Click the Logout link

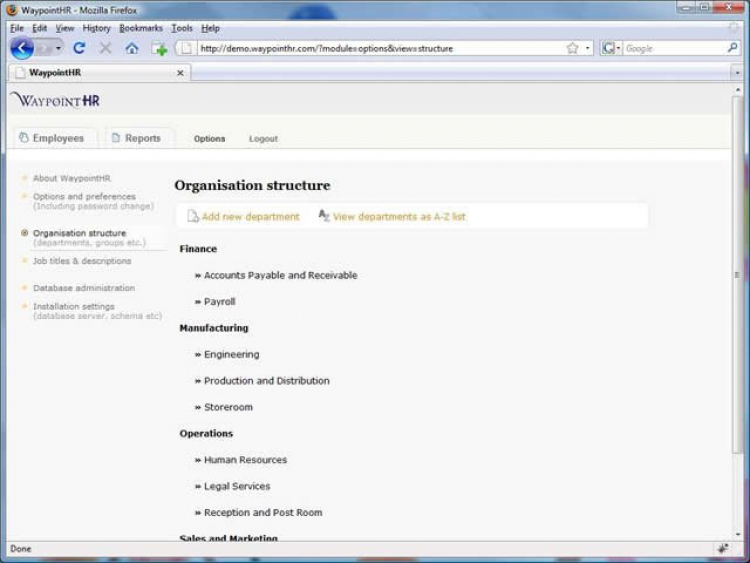pos(263,139)
